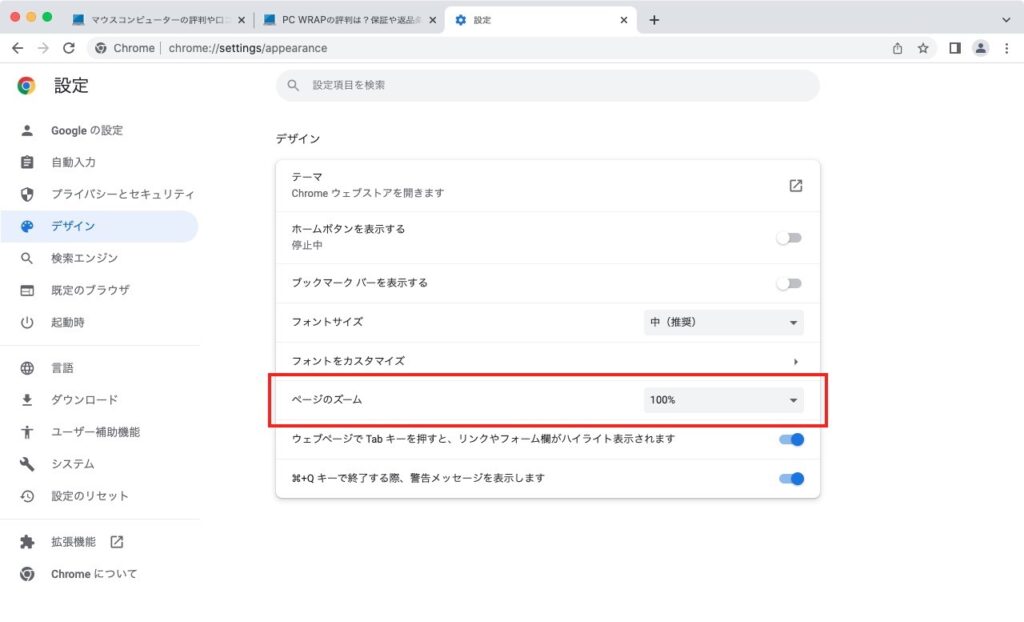The image size is (1024, 622).
Task: Open the page zoom 100% dropdown
Action: 723,400
